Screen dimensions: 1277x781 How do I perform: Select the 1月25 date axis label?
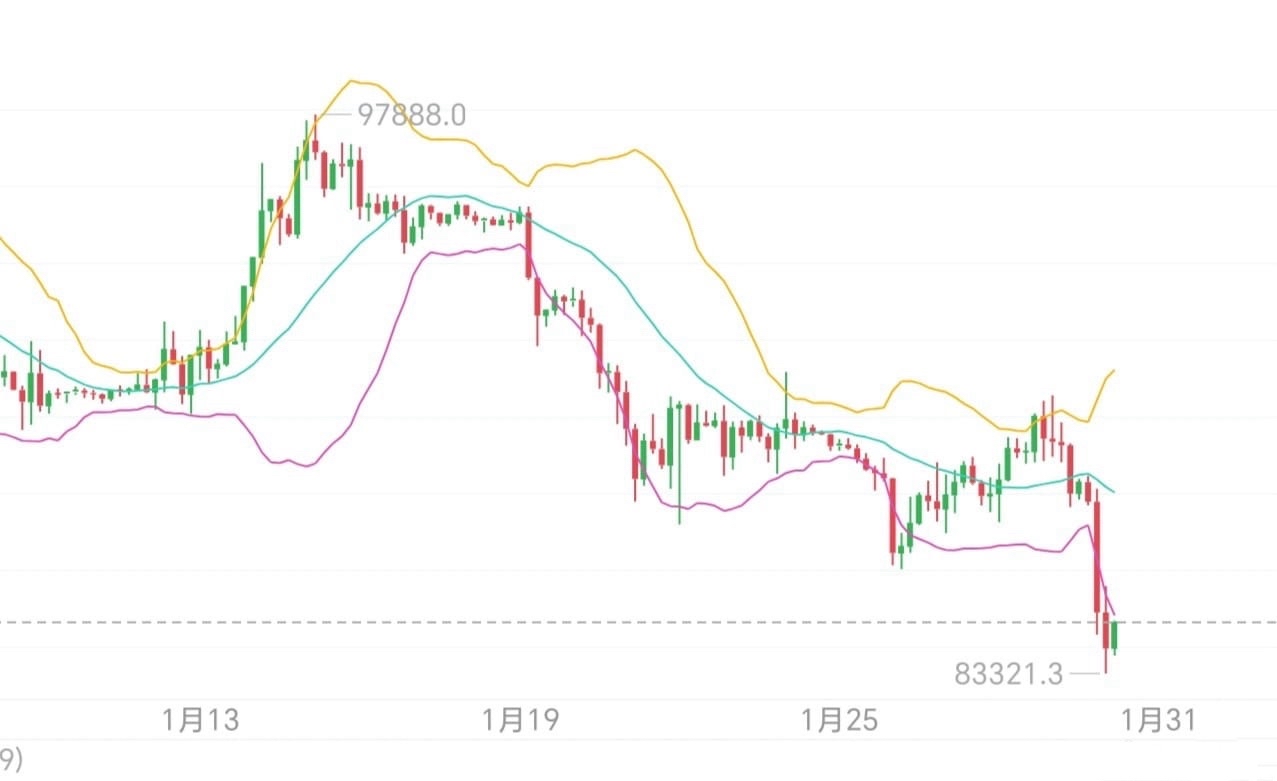point(842,719)
